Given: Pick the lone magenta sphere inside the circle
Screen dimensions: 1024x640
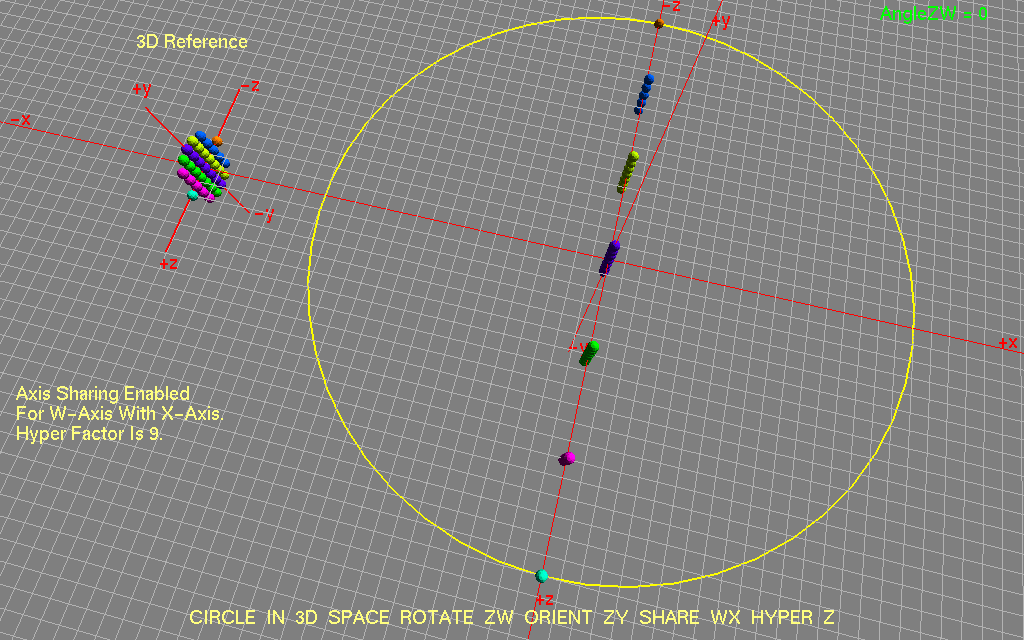Looking at the screenshot, I should [567, 458].
